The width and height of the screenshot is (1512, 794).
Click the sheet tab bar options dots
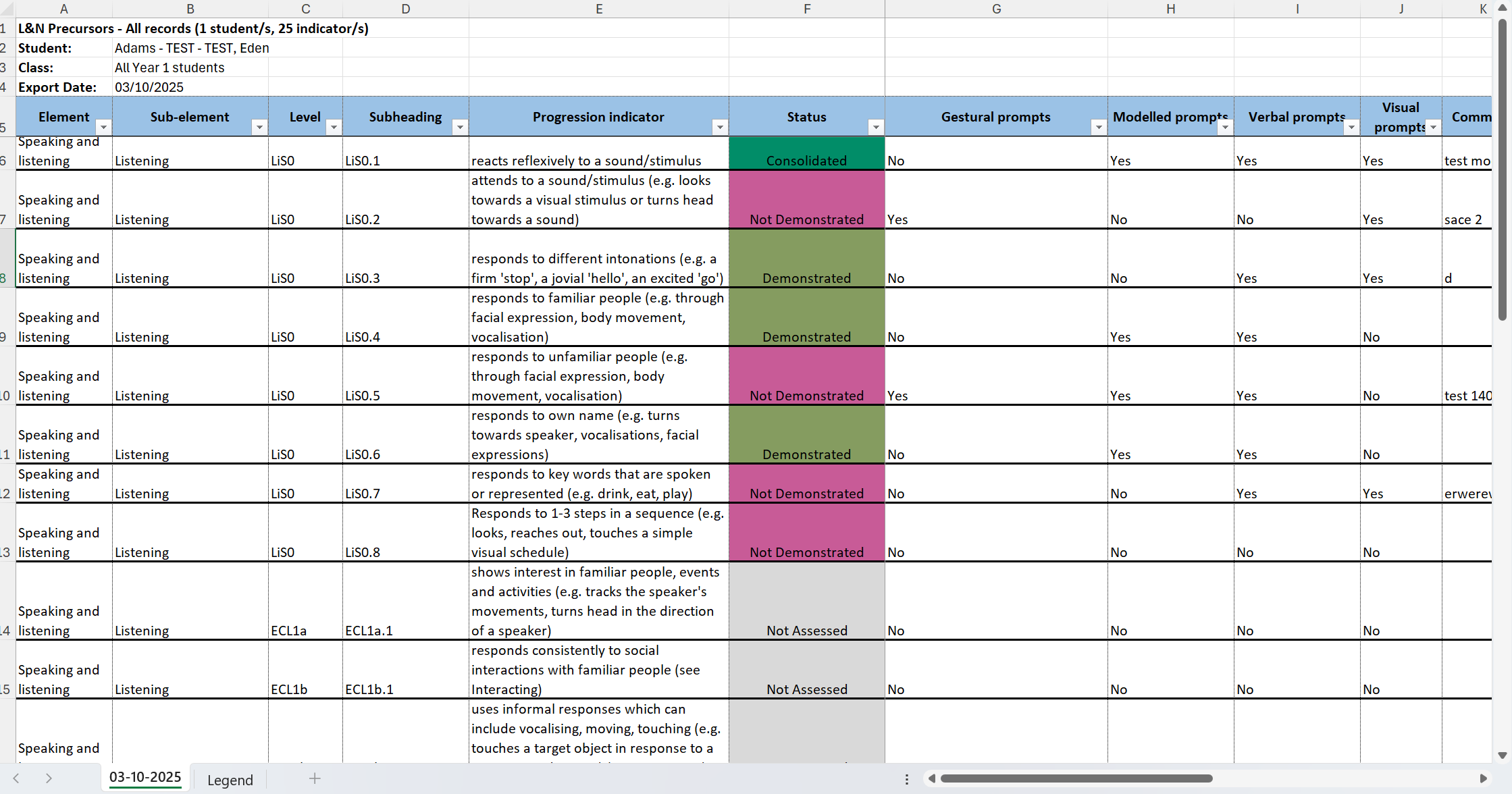pyautogui.click(x=906, y=779)
